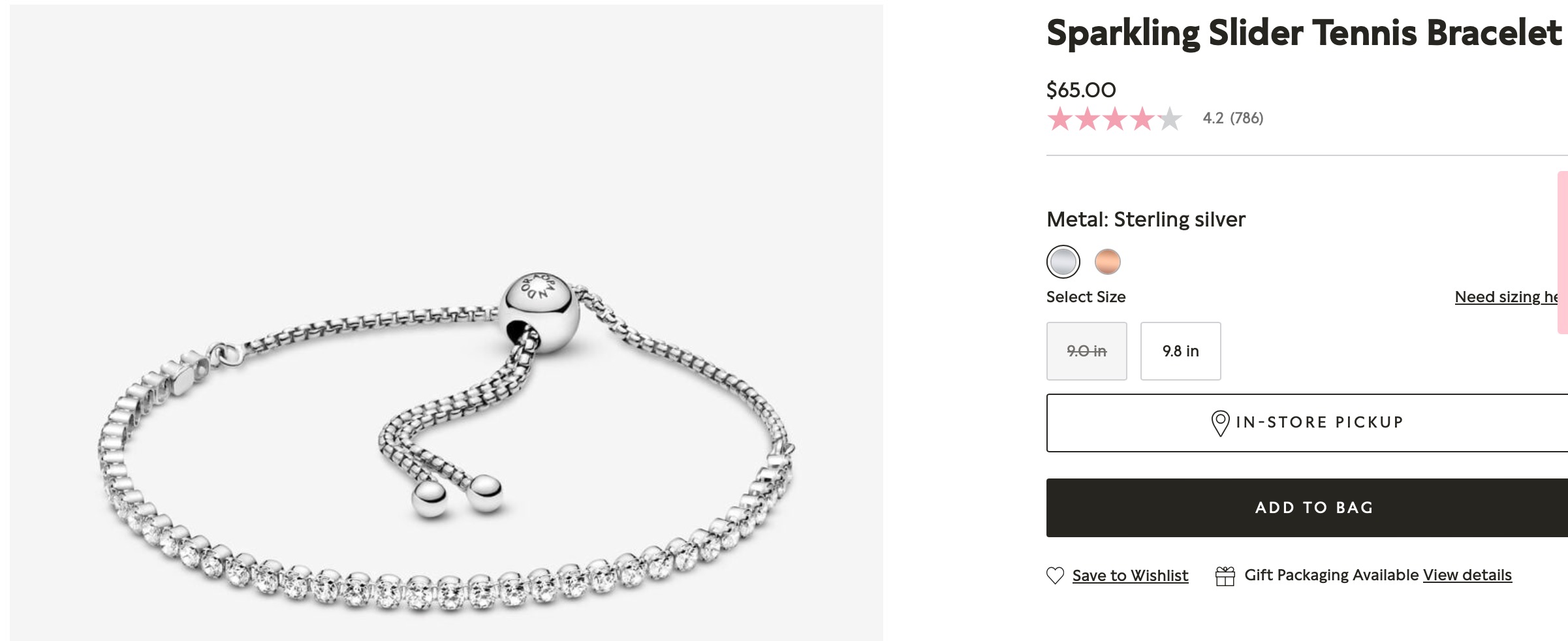Viewport: 1568px width, 641px height.
Task: Click the Metal: Sterling silver label
Action: (1146, 219)
